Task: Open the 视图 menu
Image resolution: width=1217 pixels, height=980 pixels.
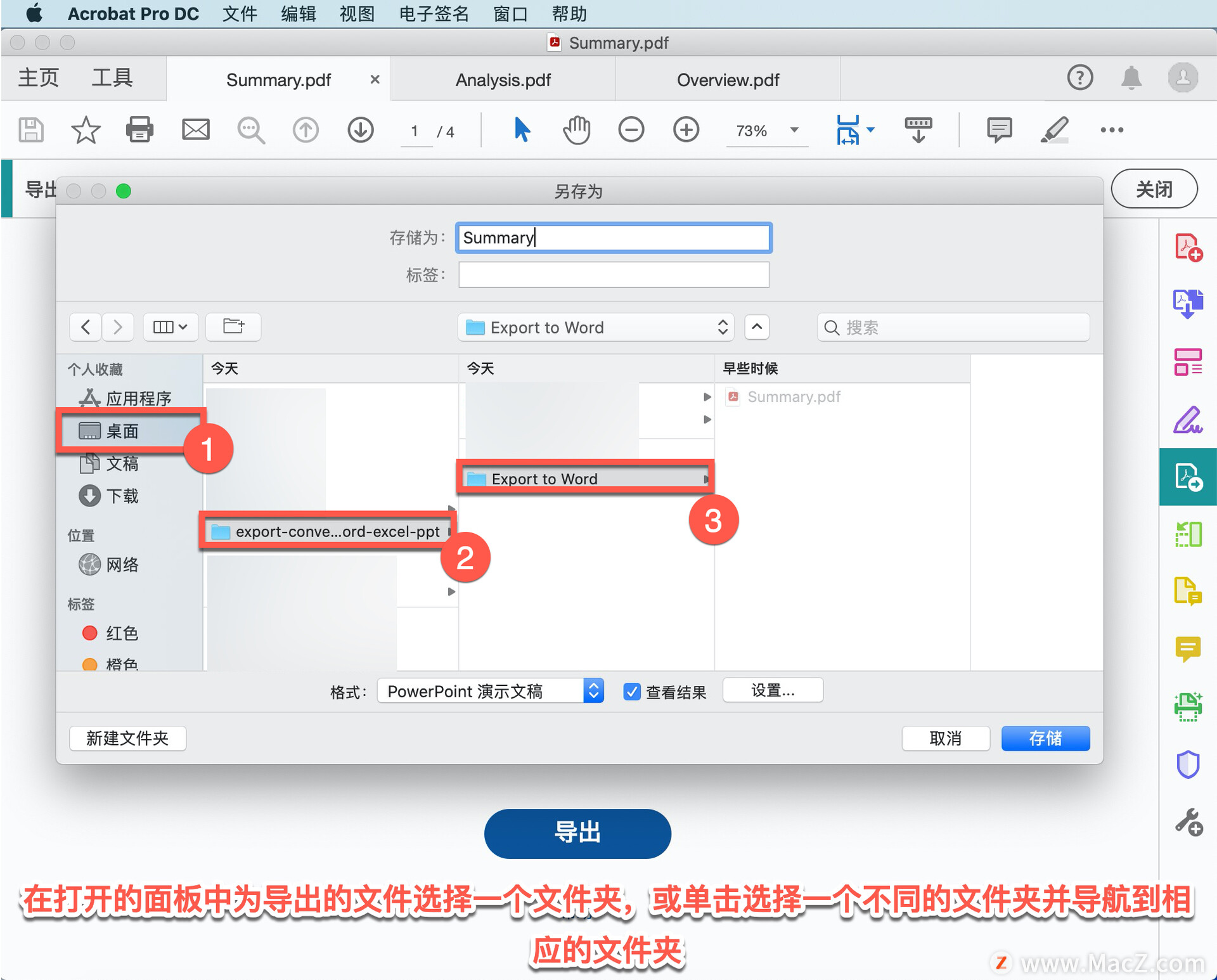Action: pos(357,14)
